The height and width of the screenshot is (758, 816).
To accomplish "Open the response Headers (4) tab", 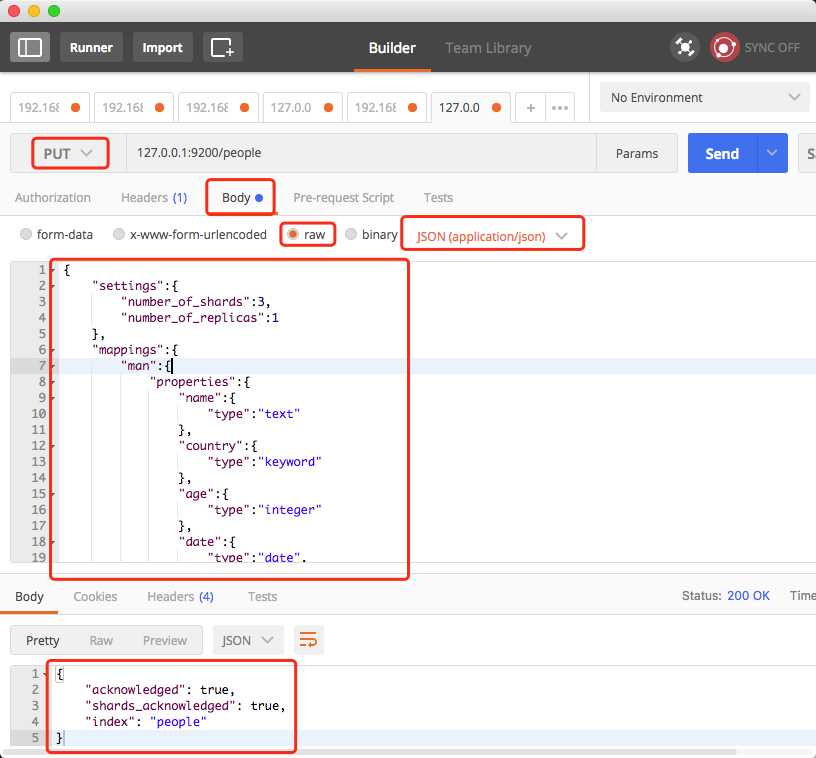I will pos(181,596).
